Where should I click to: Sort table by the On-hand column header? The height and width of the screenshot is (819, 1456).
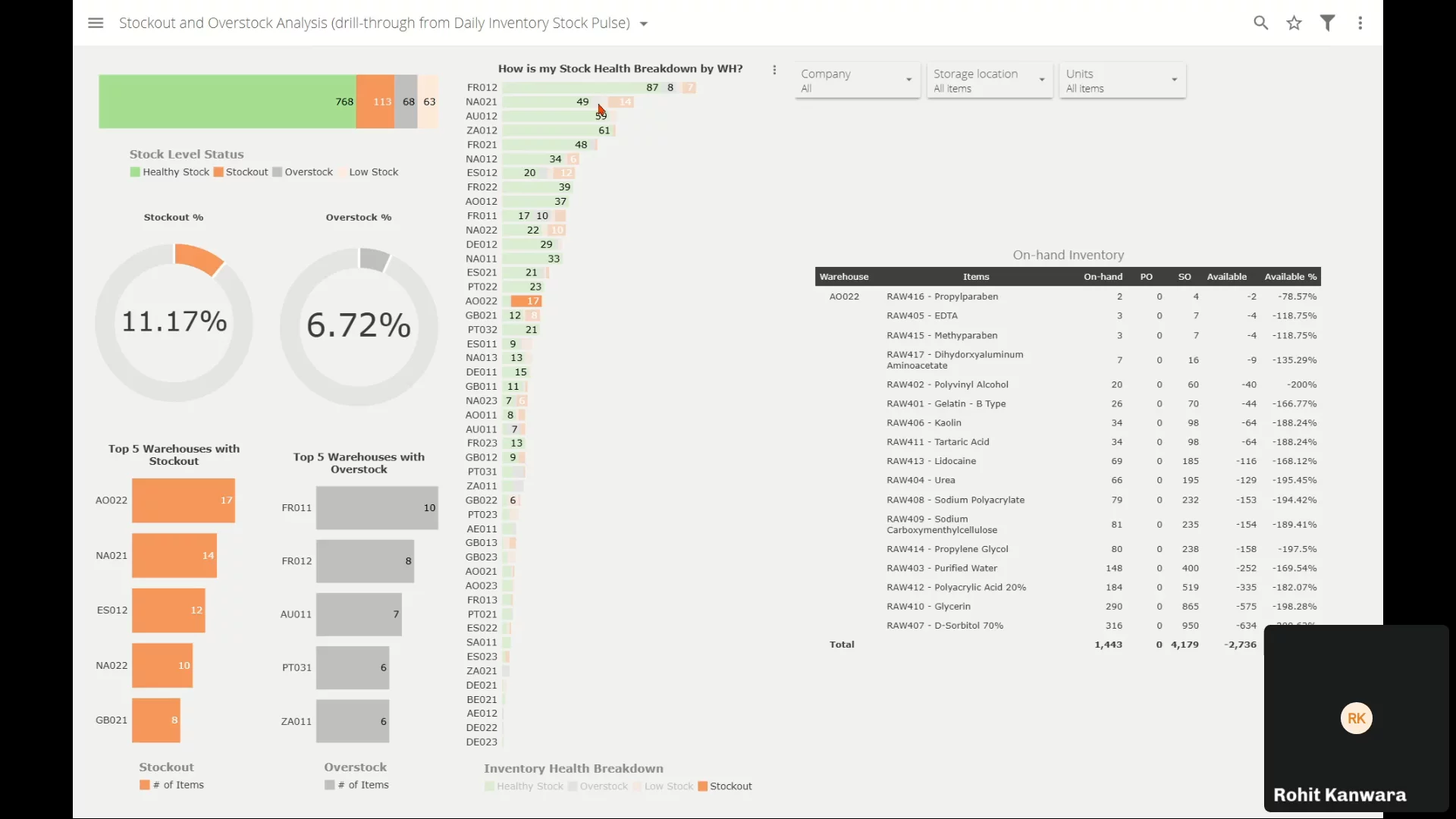(x=1103, y=277)
